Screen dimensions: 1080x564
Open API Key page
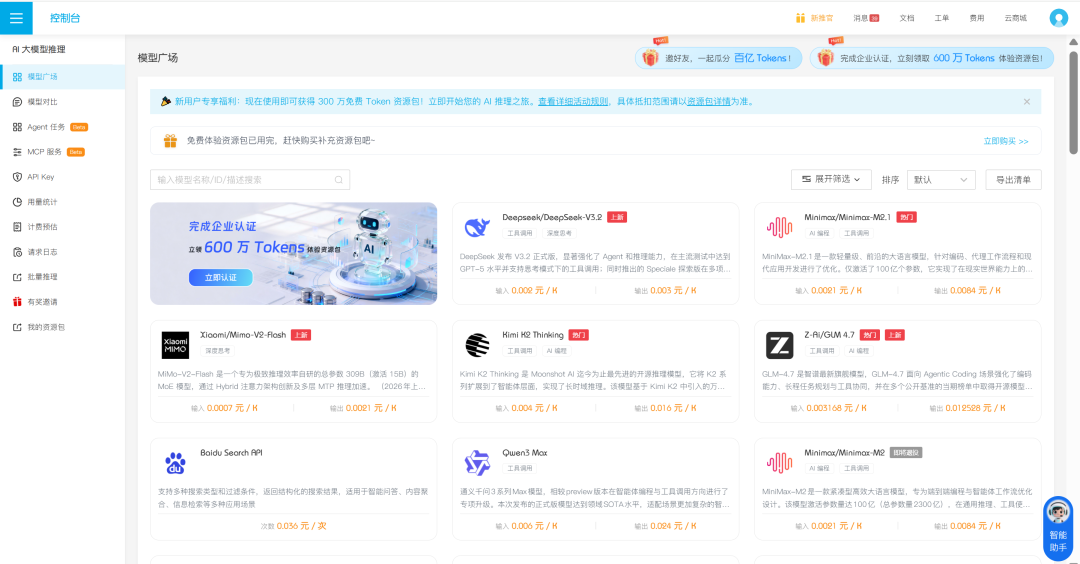(62, 177)
